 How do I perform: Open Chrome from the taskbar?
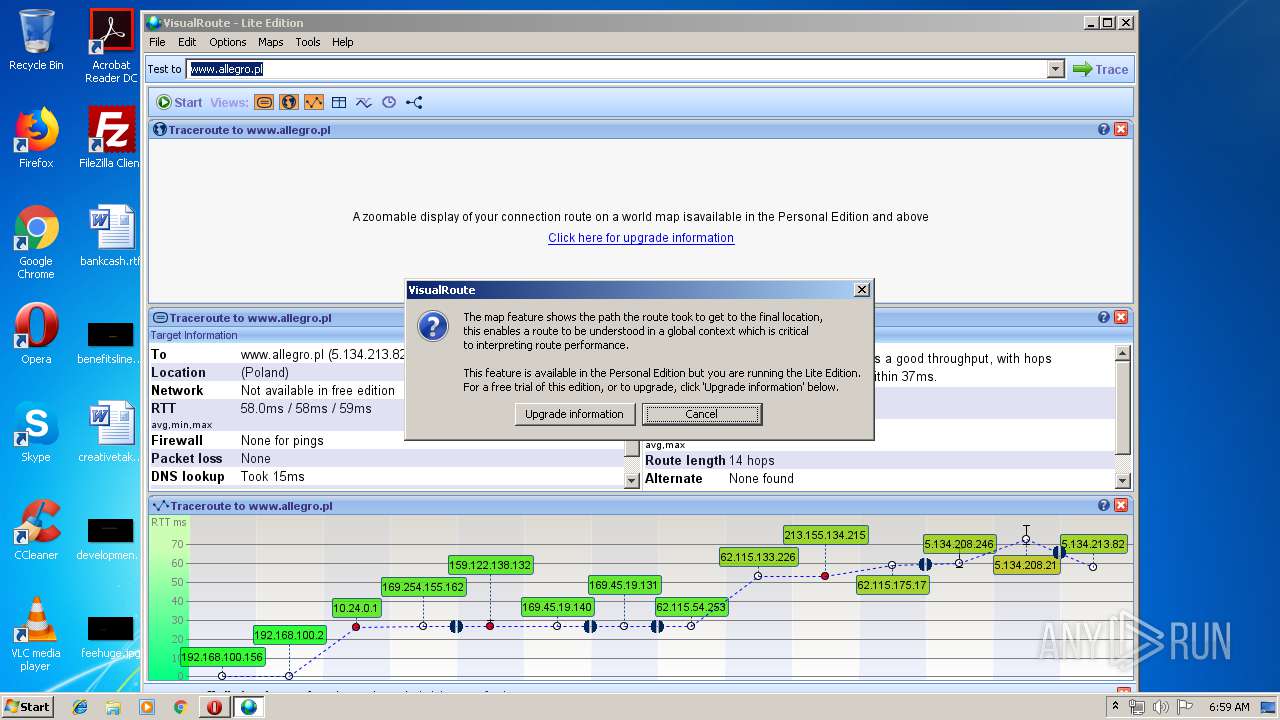[180, 707]
